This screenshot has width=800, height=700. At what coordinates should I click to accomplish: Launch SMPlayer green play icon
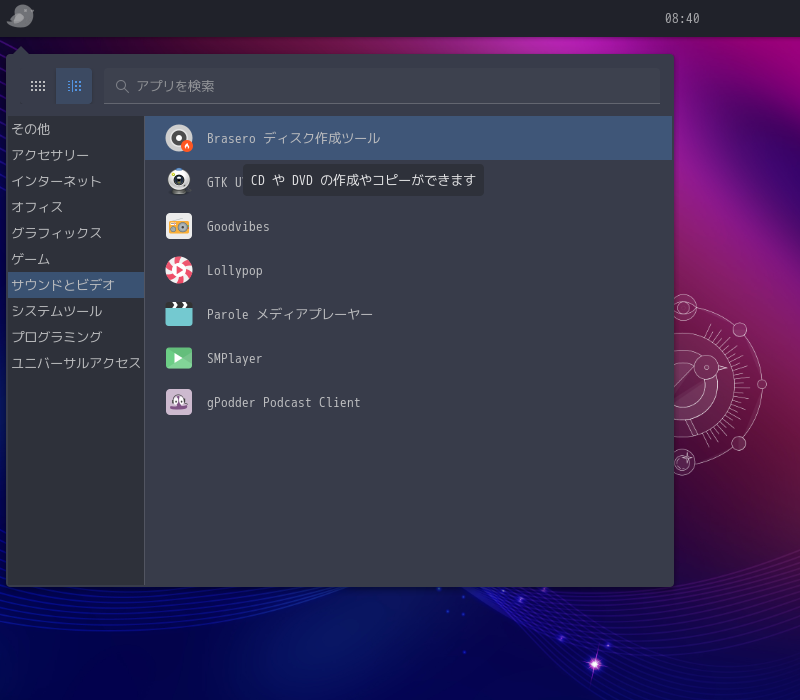point(179,358)
